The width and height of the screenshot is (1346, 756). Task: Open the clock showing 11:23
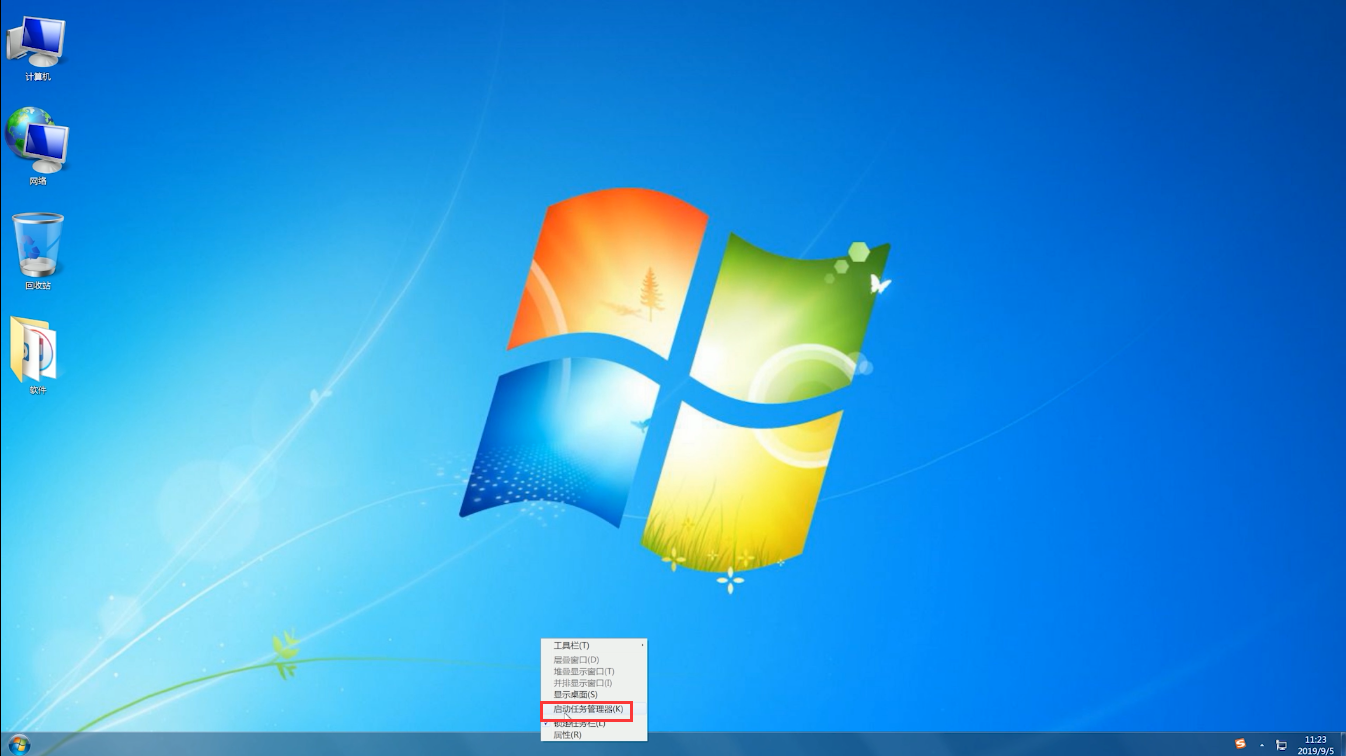pos(1315,745)
